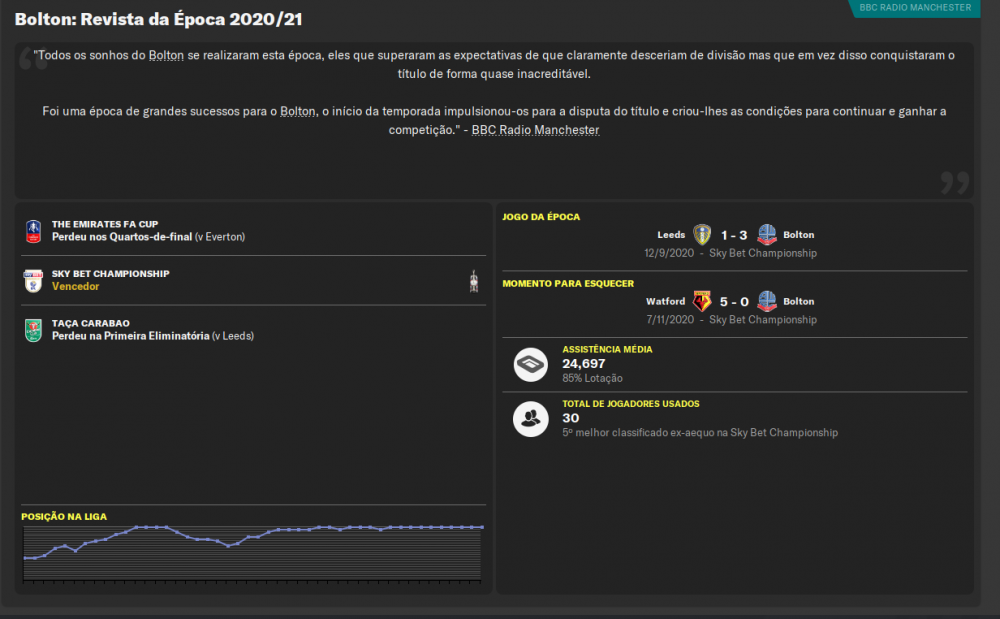Click Bolton name next to Watford score

click(x=798, y=301)
